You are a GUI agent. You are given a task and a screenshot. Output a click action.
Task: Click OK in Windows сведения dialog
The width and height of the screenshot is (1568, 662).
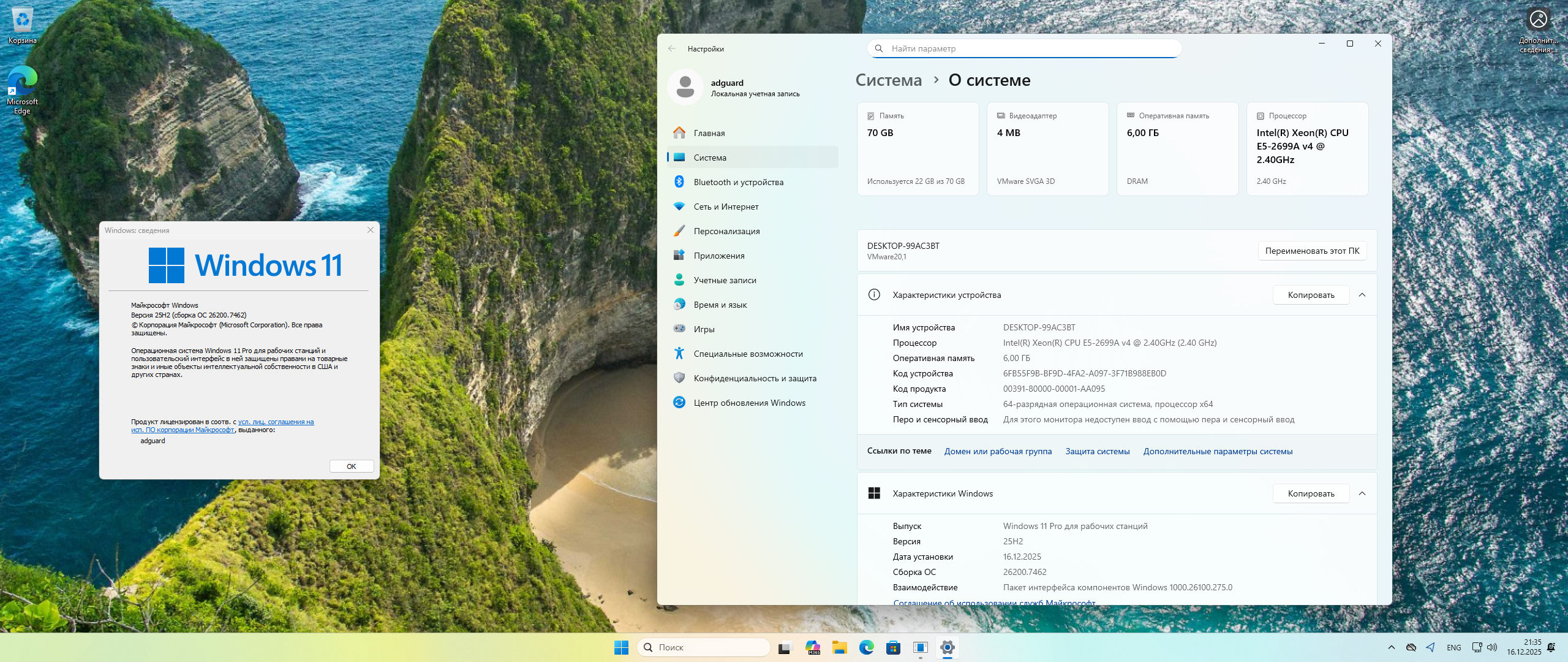point(352,466)
